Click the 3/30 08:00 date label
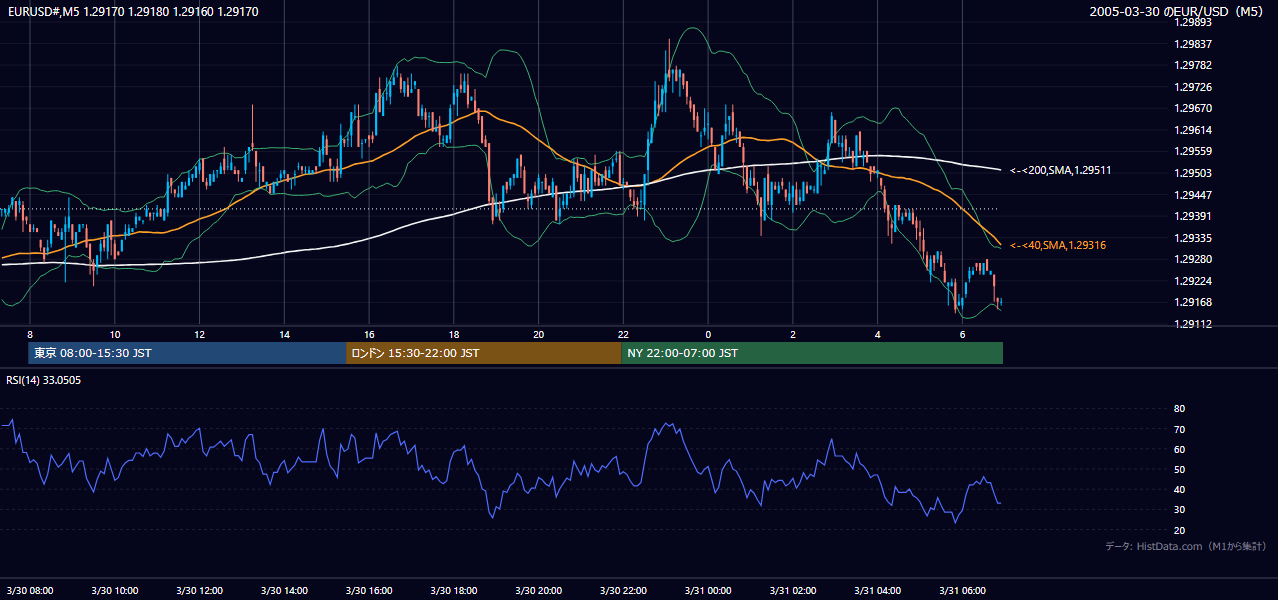 (30, 591)
